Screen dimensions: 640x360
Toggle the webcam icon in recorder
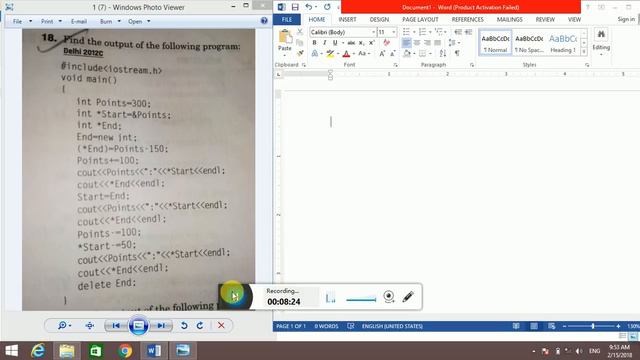click(x=389, y=296)
